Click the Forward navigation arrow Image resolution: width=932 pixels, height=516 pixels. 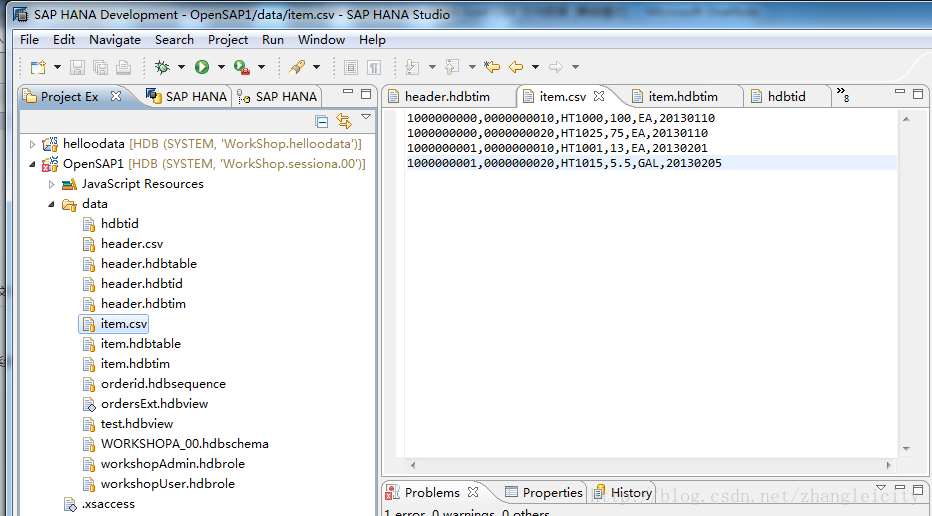(x=556, y=67)
